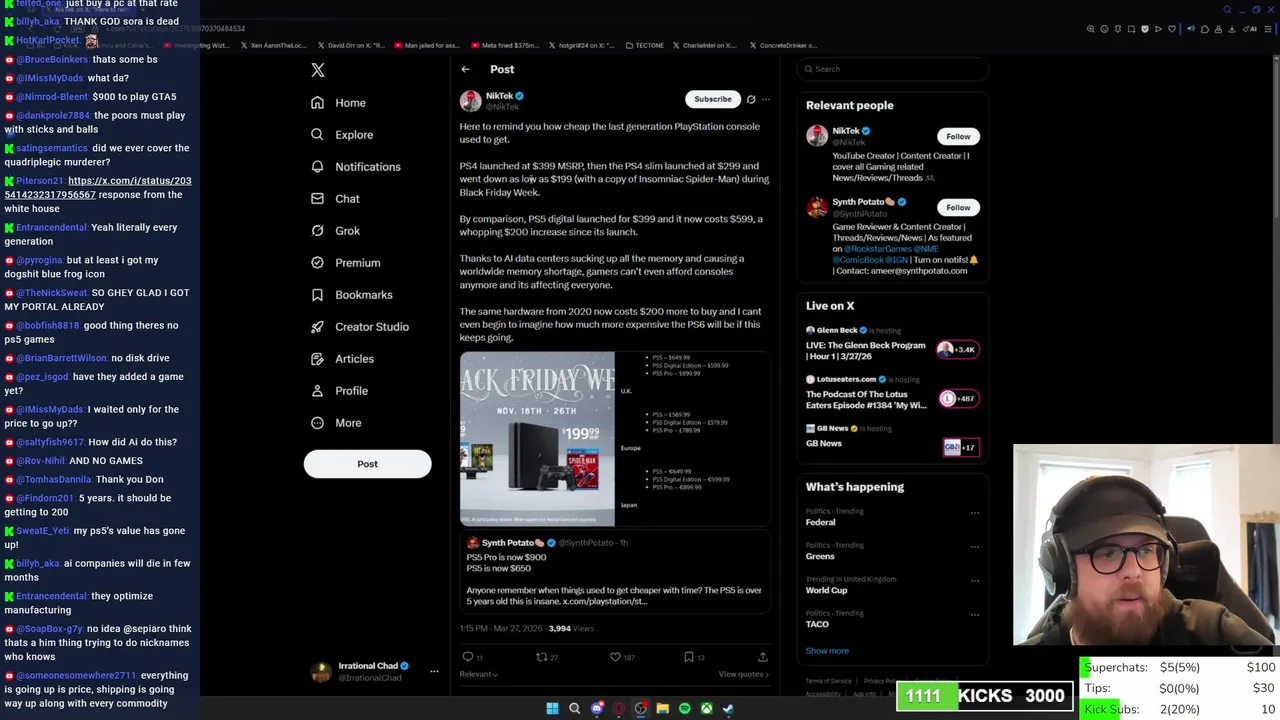Open Xbox app from taskbar

point(706,709)
